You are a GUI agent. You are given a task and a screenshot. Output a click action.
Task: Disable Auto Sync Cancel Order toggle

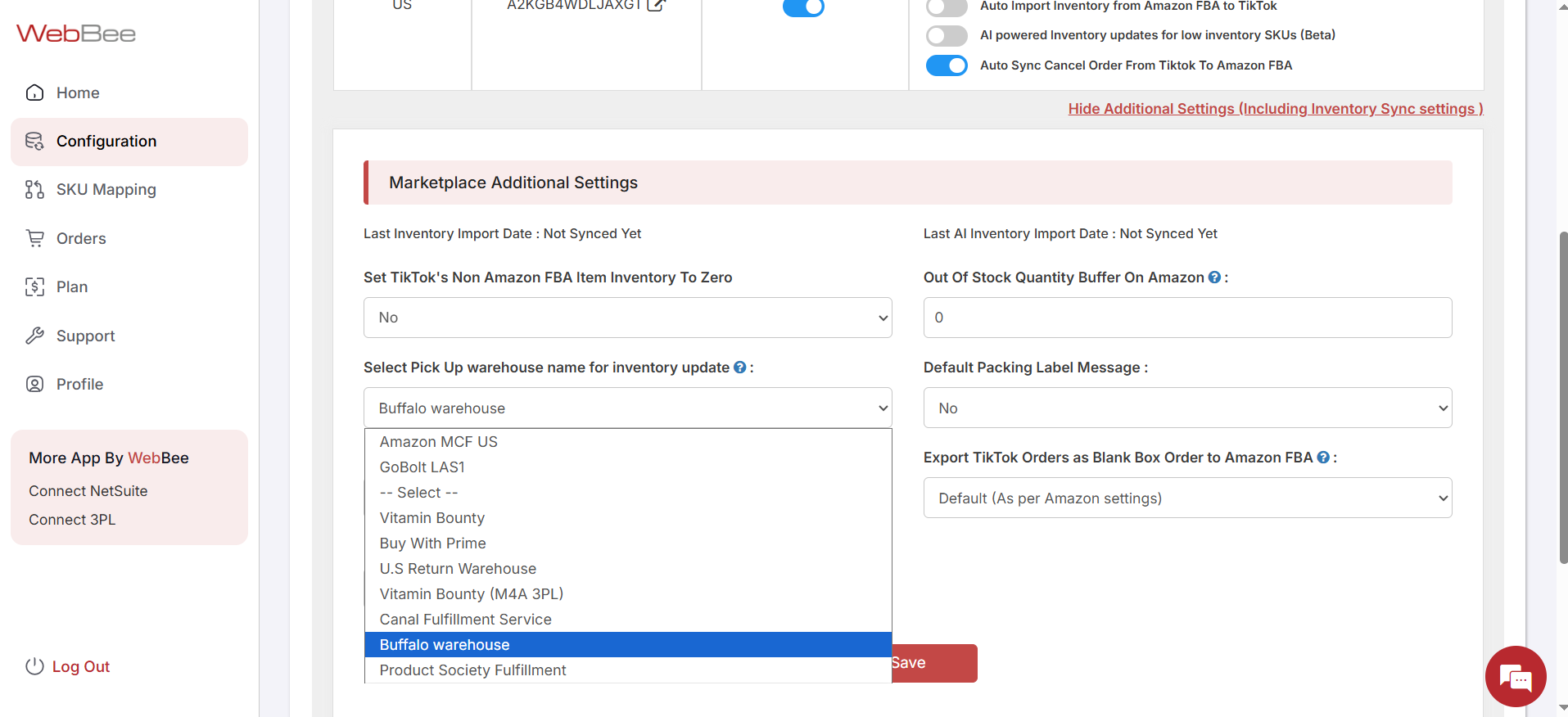tap(947, 65)
